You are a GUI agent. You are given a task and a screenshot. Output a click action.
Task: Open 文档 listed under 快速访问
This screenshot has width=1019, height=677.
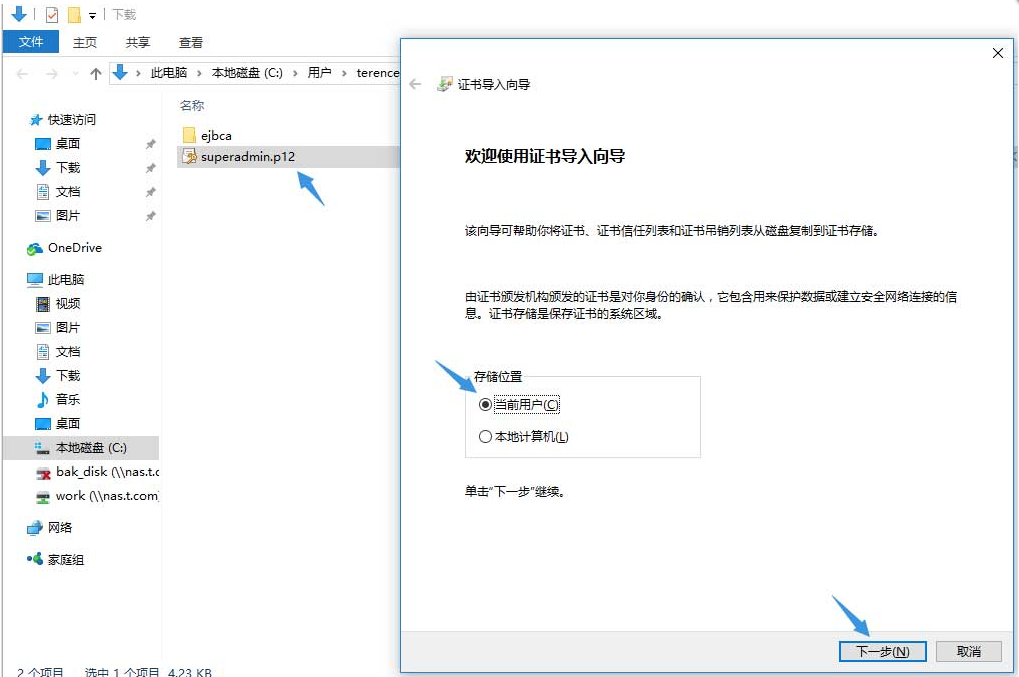[58, 192]
